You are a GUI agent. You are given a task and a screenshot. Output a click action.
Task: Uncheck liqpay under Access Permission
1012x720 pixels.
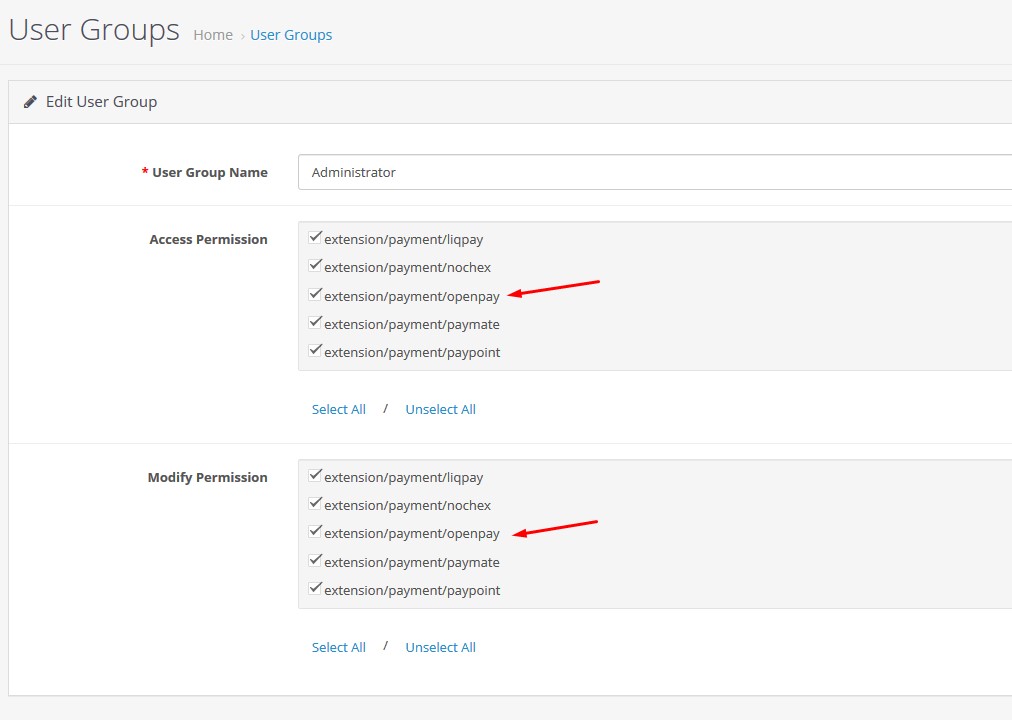click(x=315, y=238)
